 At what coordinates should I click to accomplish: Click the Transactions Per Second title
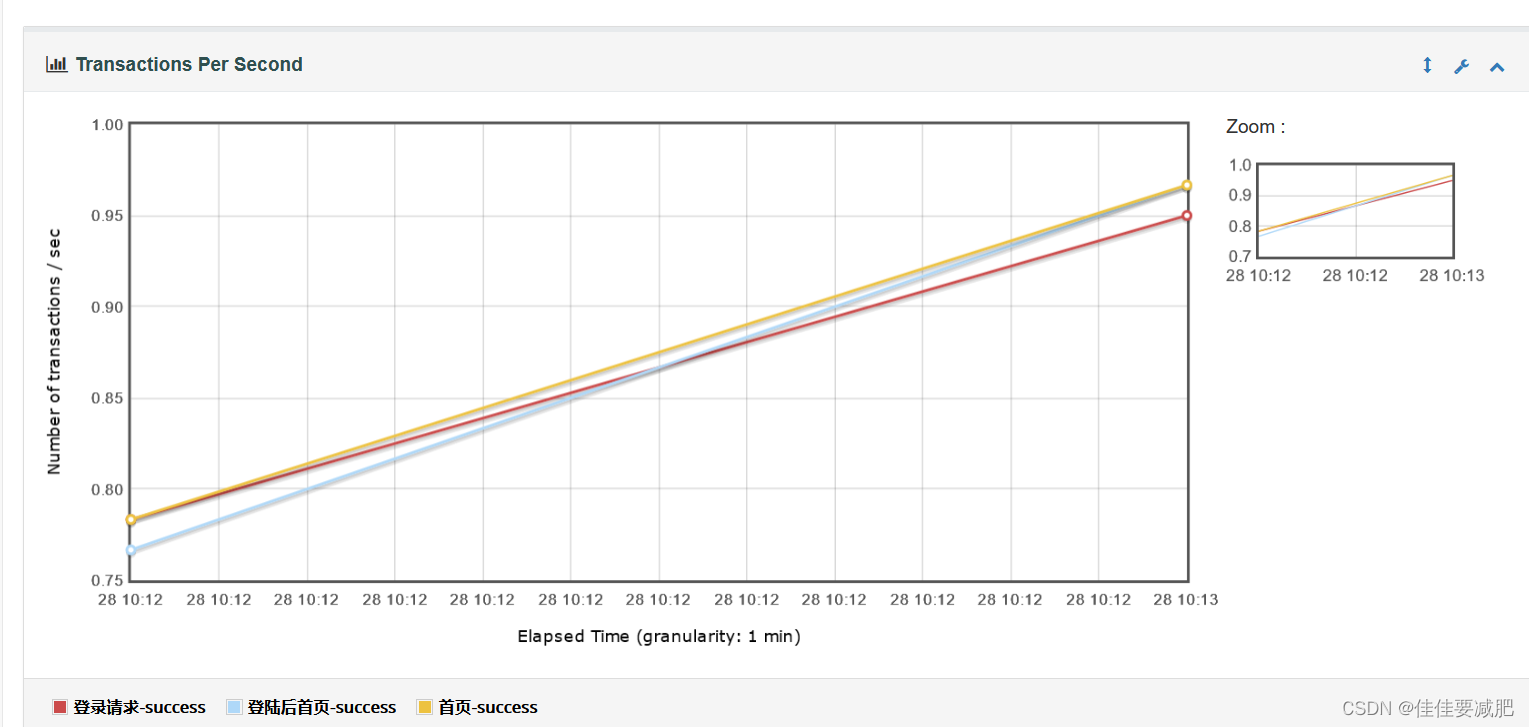189,64
